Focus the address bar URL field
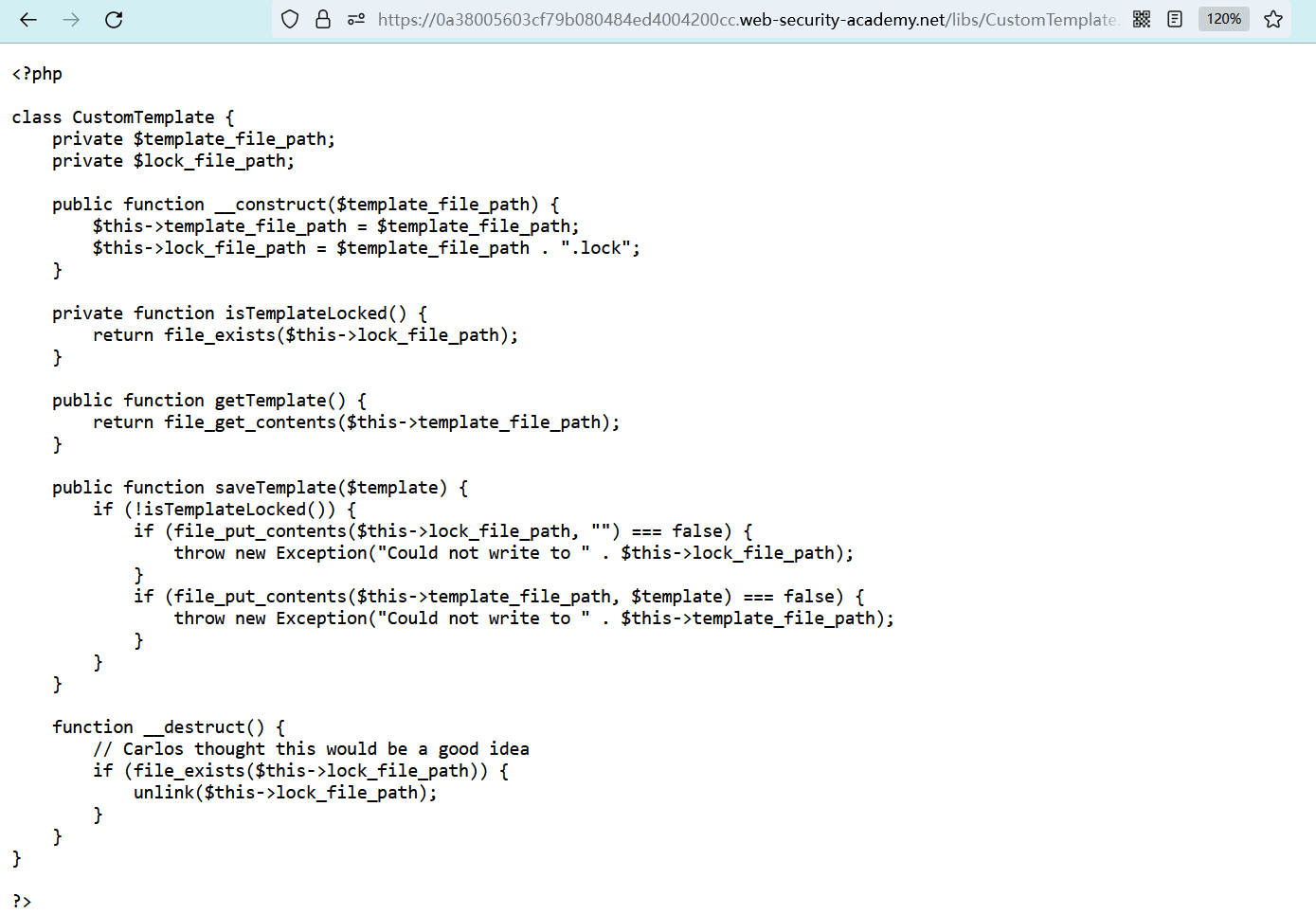Image resolution: width=1316 pixels, height=914 pixels. 748,19
